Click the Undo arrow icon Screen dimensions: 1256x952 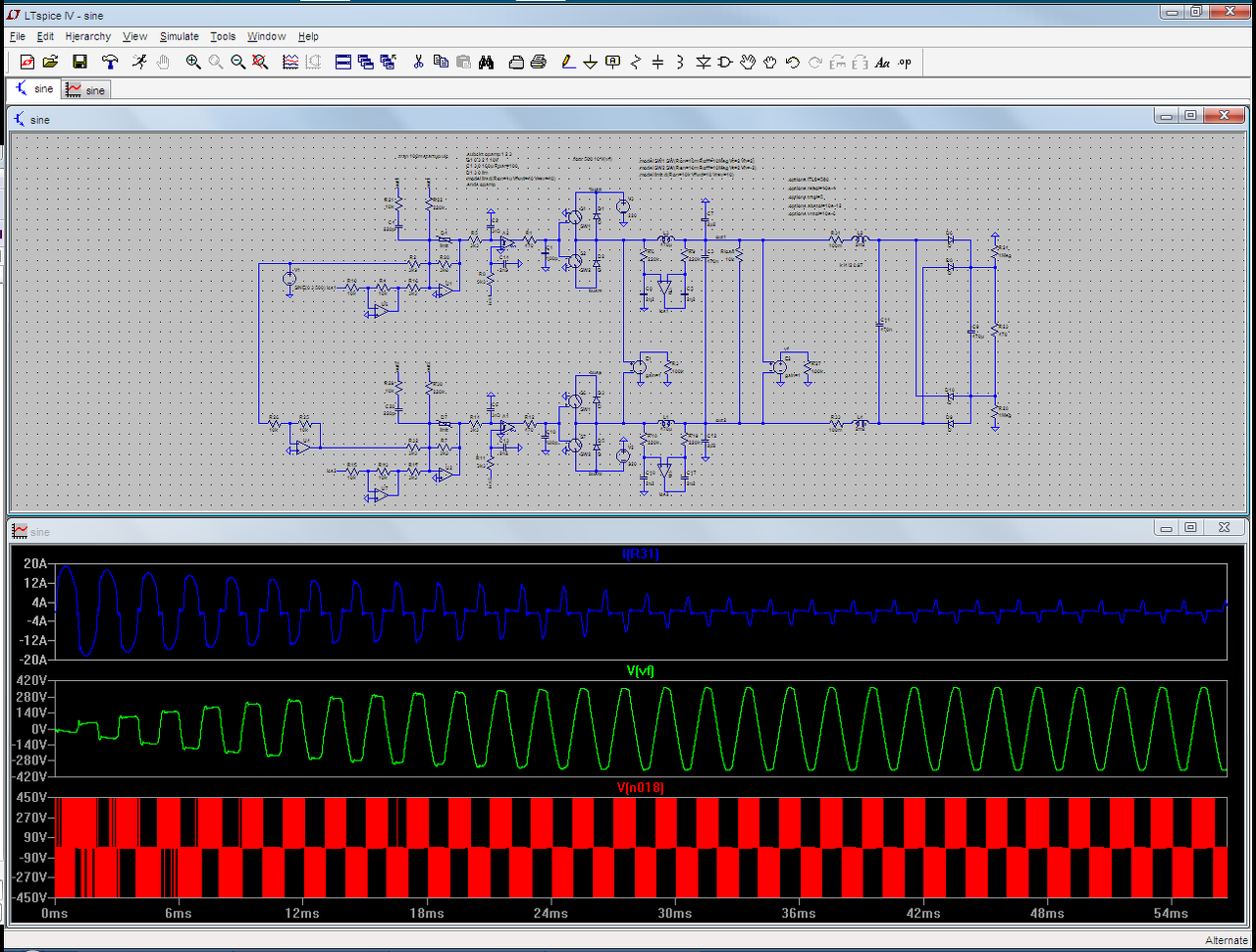(793, 62)
